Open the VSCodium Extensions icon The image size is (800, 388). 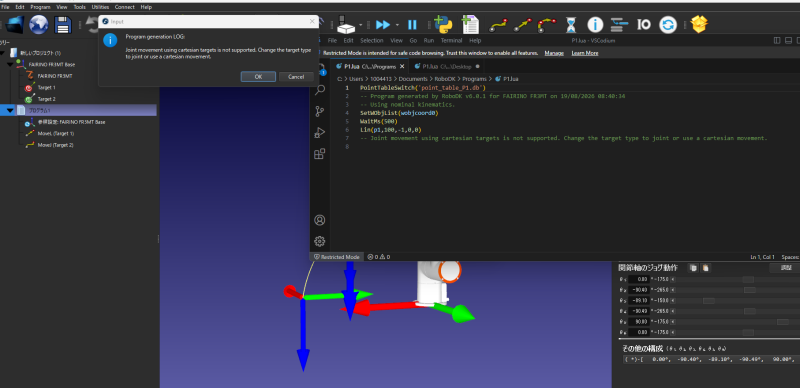[x=320, y=154]
